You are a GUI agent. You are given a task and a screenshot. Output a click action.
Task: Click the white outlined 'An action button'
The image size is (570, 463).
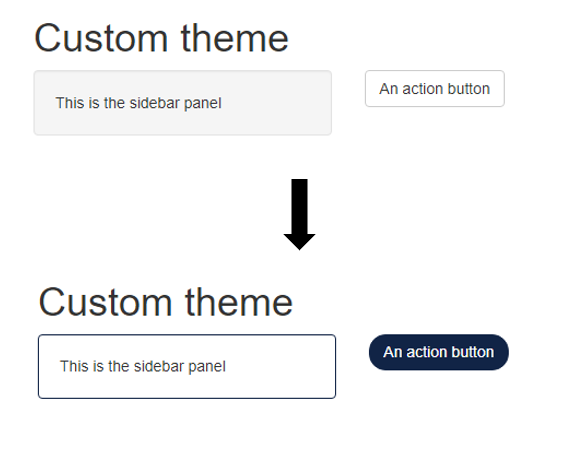(x=435, y=89)
